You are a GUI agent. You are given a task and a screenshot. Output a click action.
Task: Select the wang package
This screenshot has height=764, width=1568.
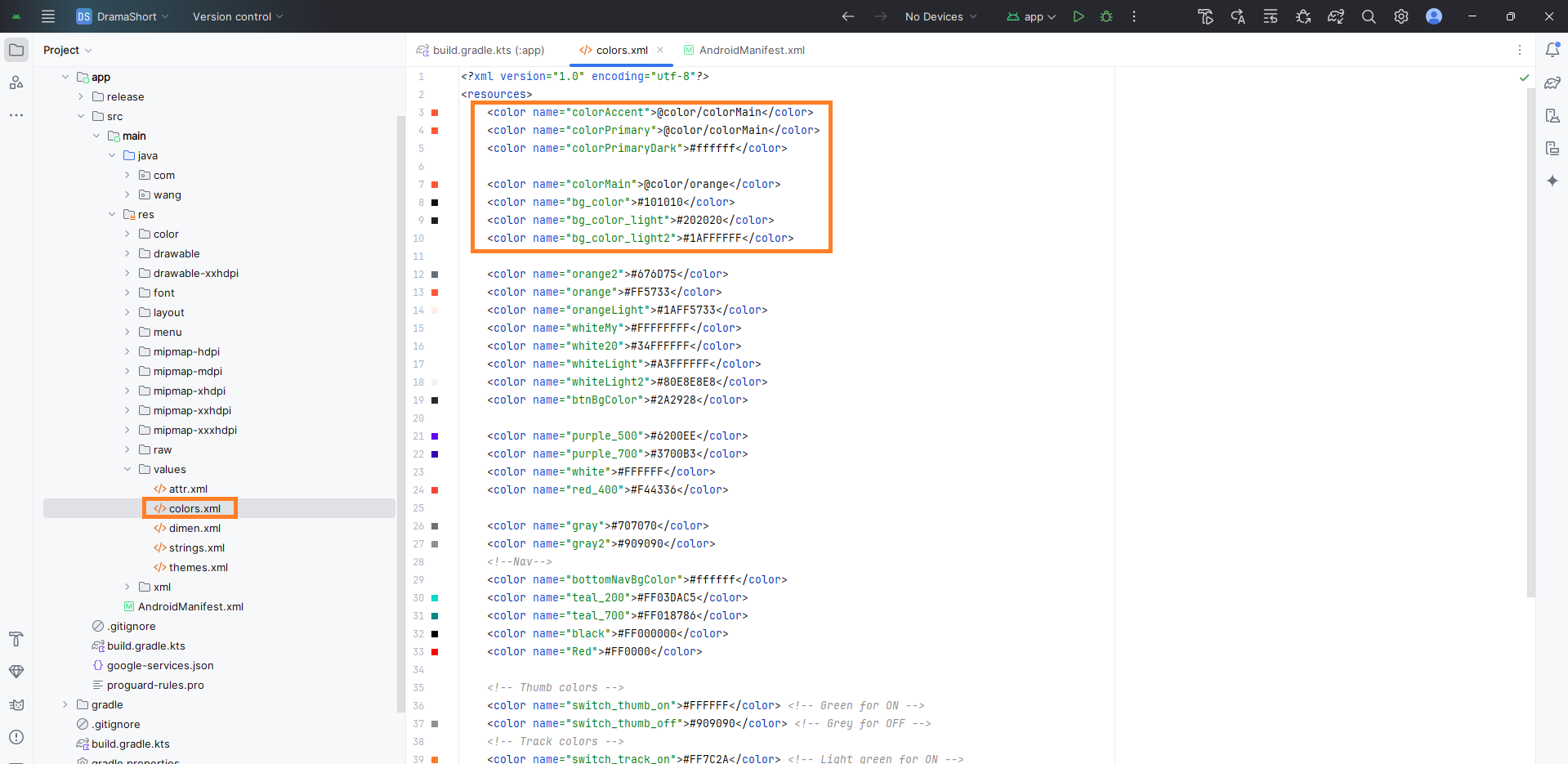click(160, 194)
